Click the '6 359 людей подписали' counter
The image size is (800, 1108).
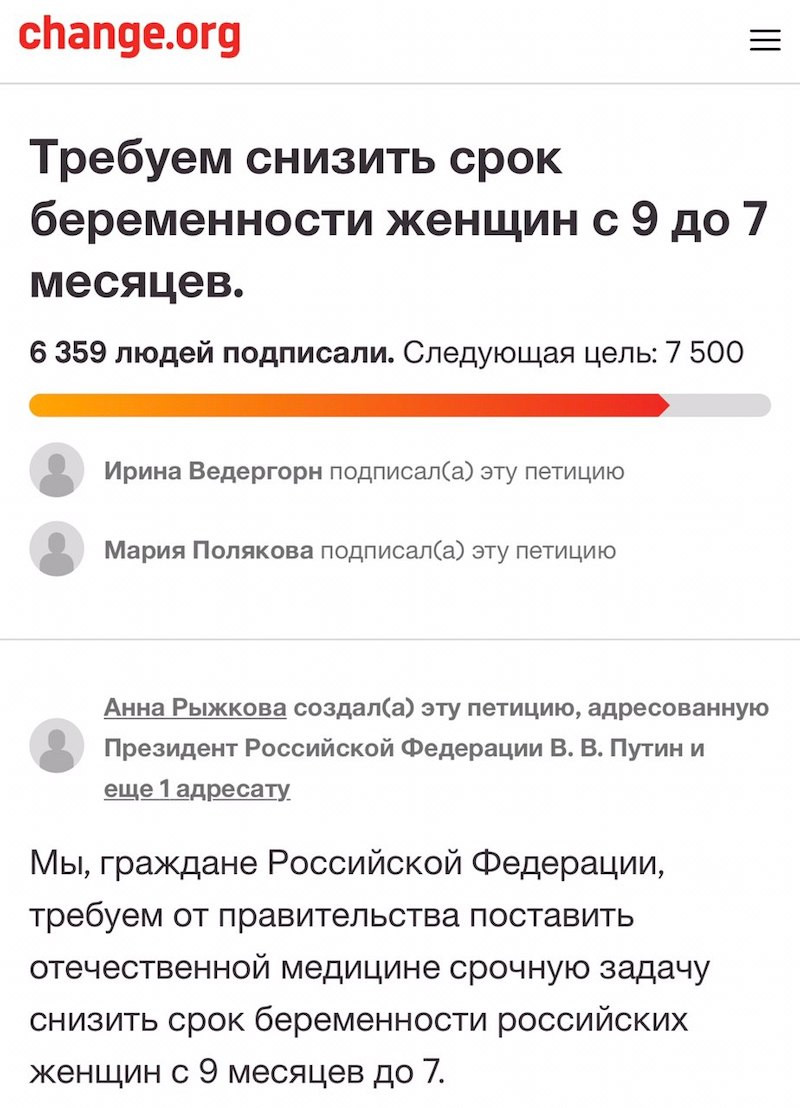tap(212, 353)
